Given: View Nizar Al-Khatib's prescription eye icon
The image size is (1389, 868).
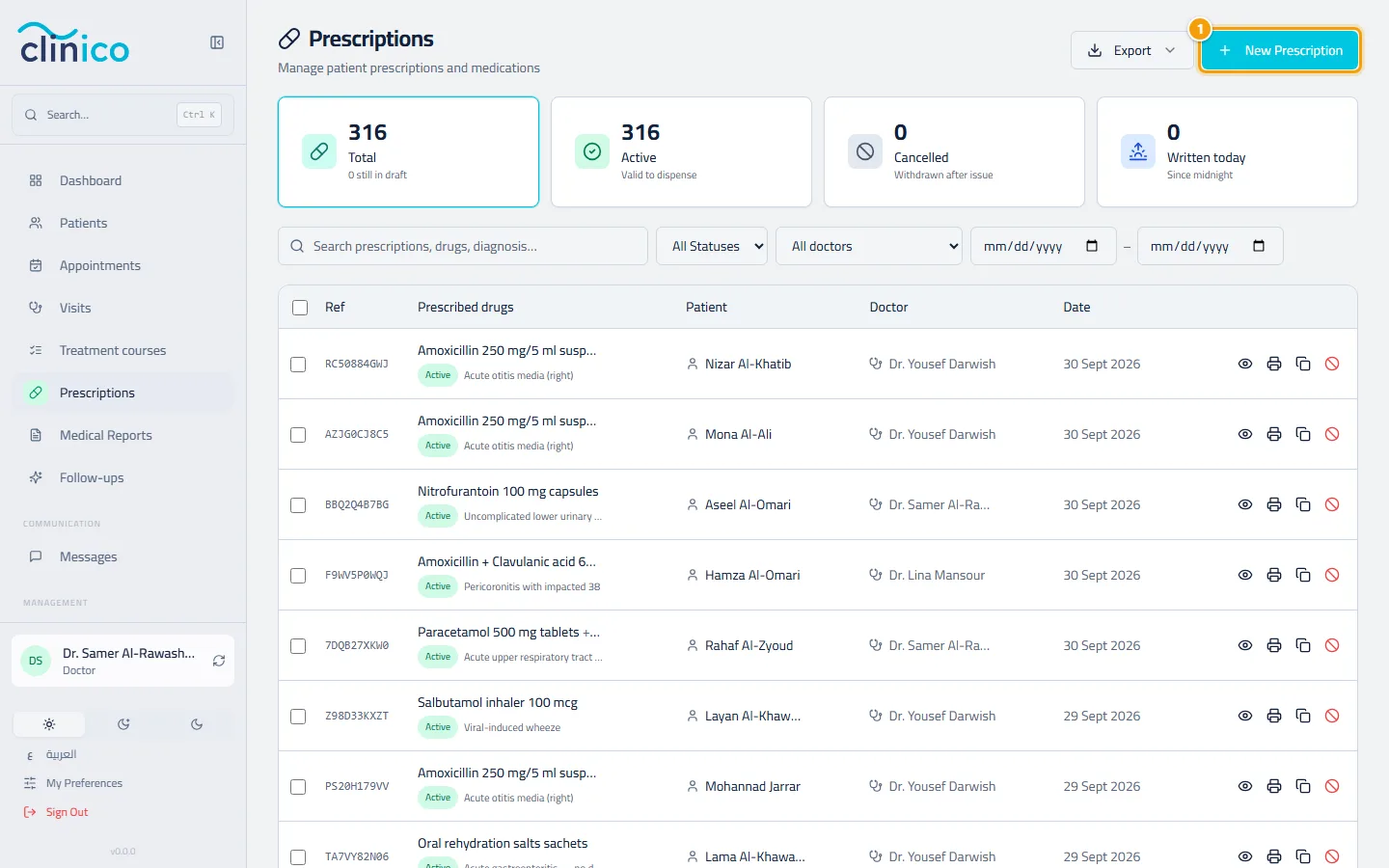Looking at the screenshot, I should click(x=1245, y=364).
